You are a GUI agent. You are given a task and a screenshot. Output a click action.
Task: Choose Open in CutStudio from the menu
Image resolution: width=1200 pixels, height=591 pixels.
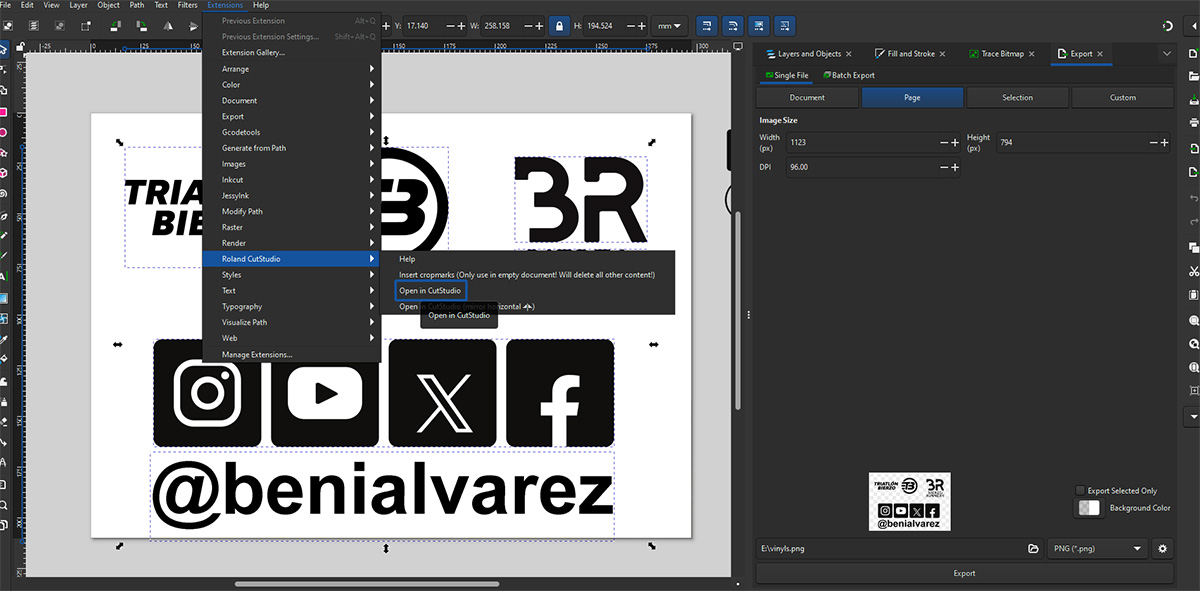(x=430, y=290)
